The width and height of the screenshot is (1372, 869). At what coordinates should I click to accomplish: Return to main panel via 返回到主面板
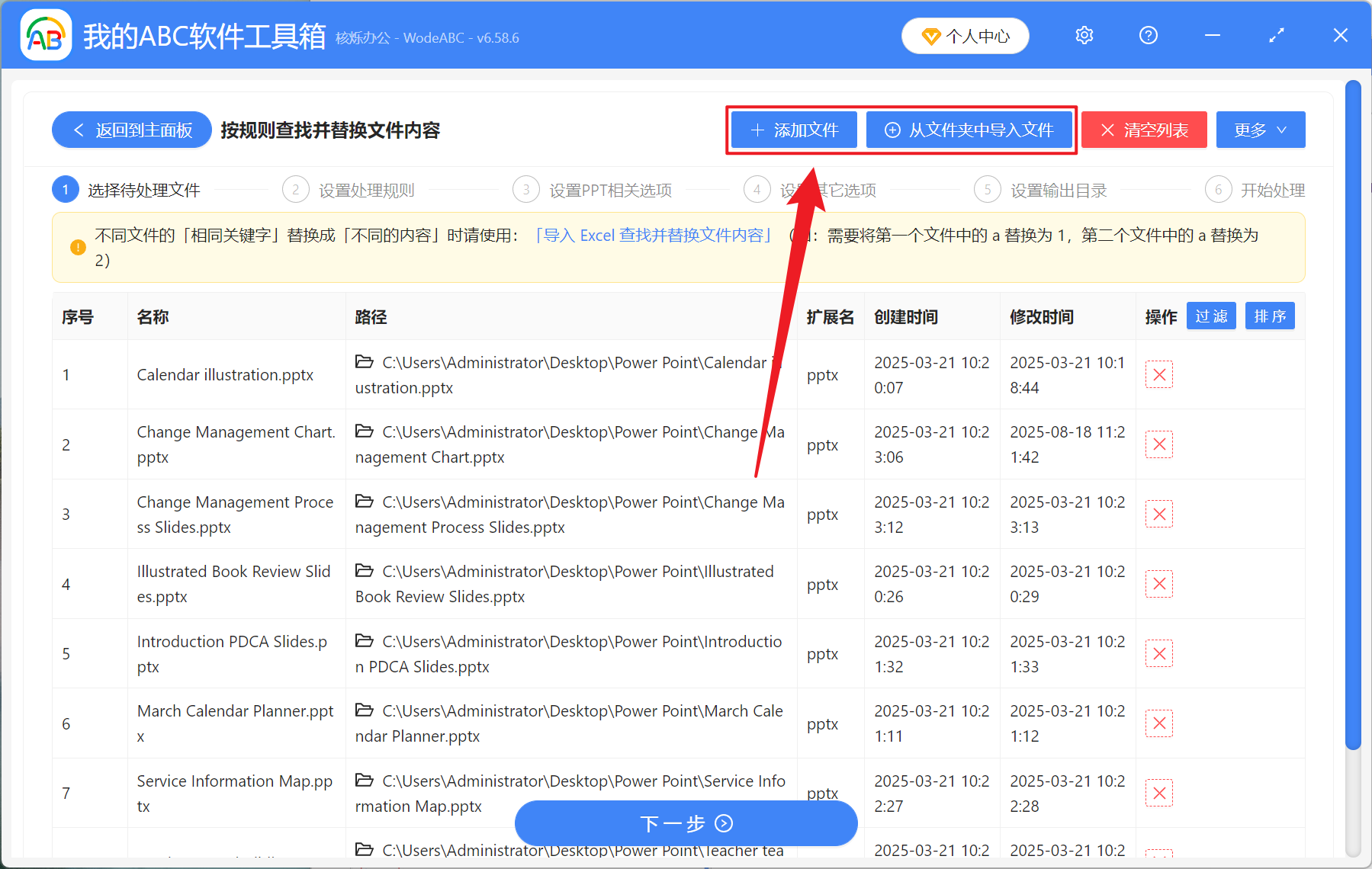point(131,130)
